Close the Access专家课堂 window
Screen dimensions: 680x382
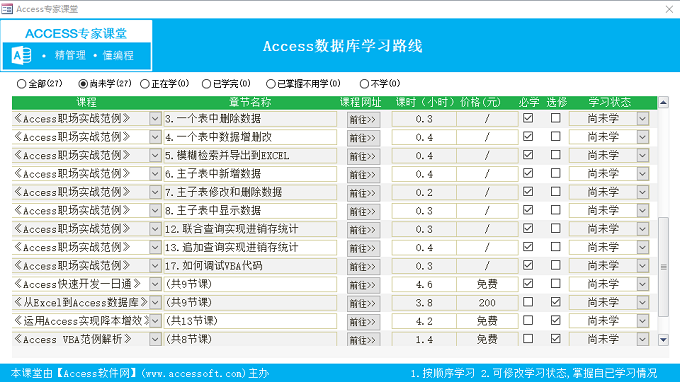(669, 9)
